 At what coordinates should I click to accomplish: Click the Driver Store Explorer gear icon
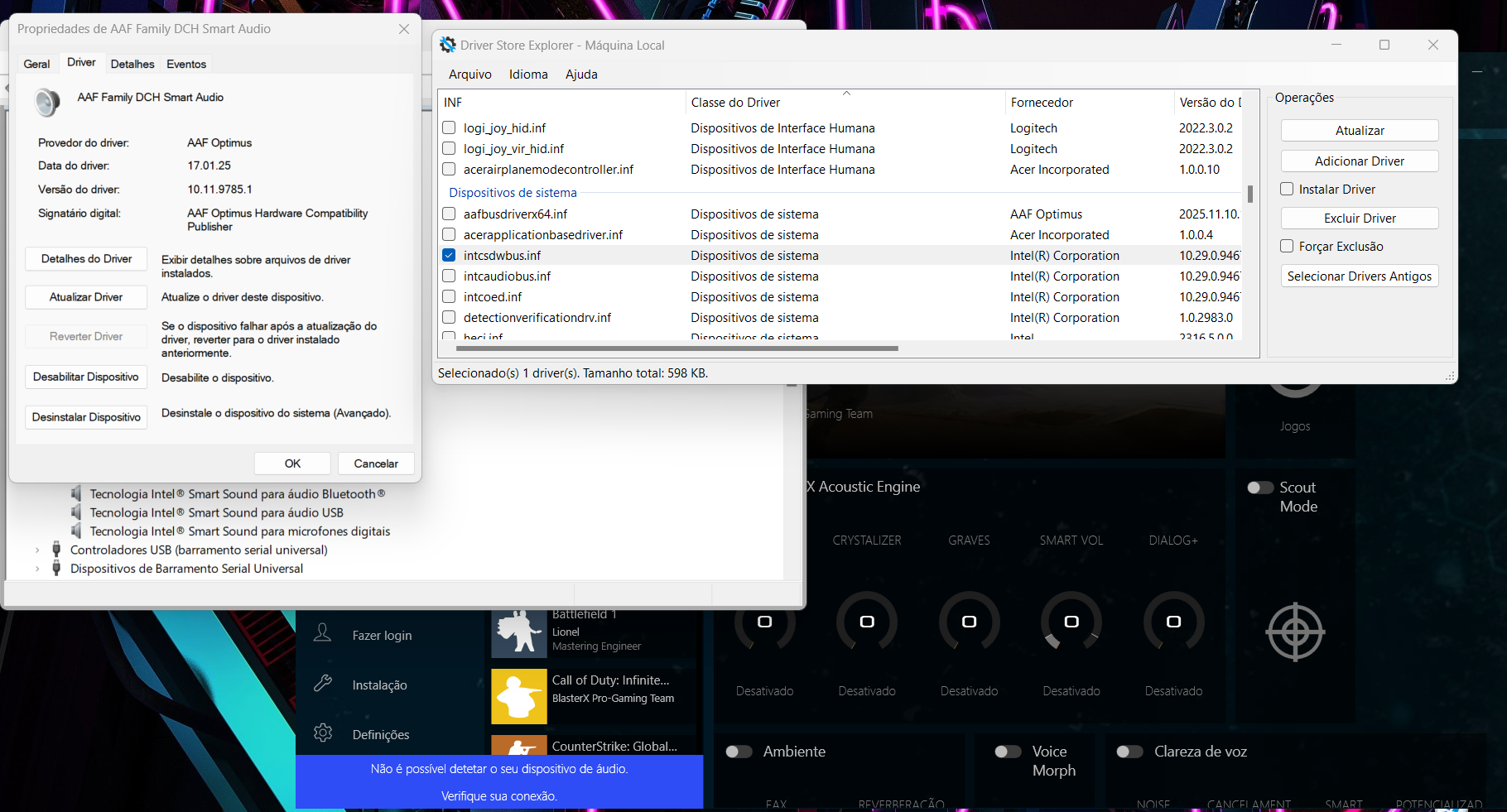448,45
